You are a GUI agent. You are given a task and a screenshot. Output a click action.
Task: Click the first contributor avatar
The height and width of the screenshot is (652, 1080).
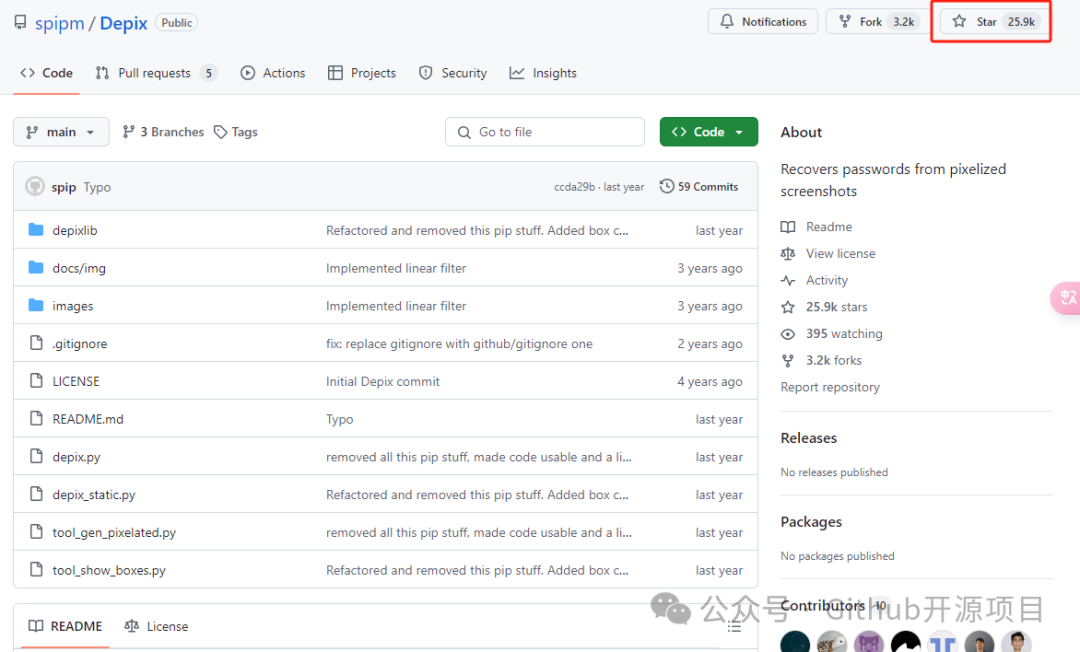click(795, 642)
